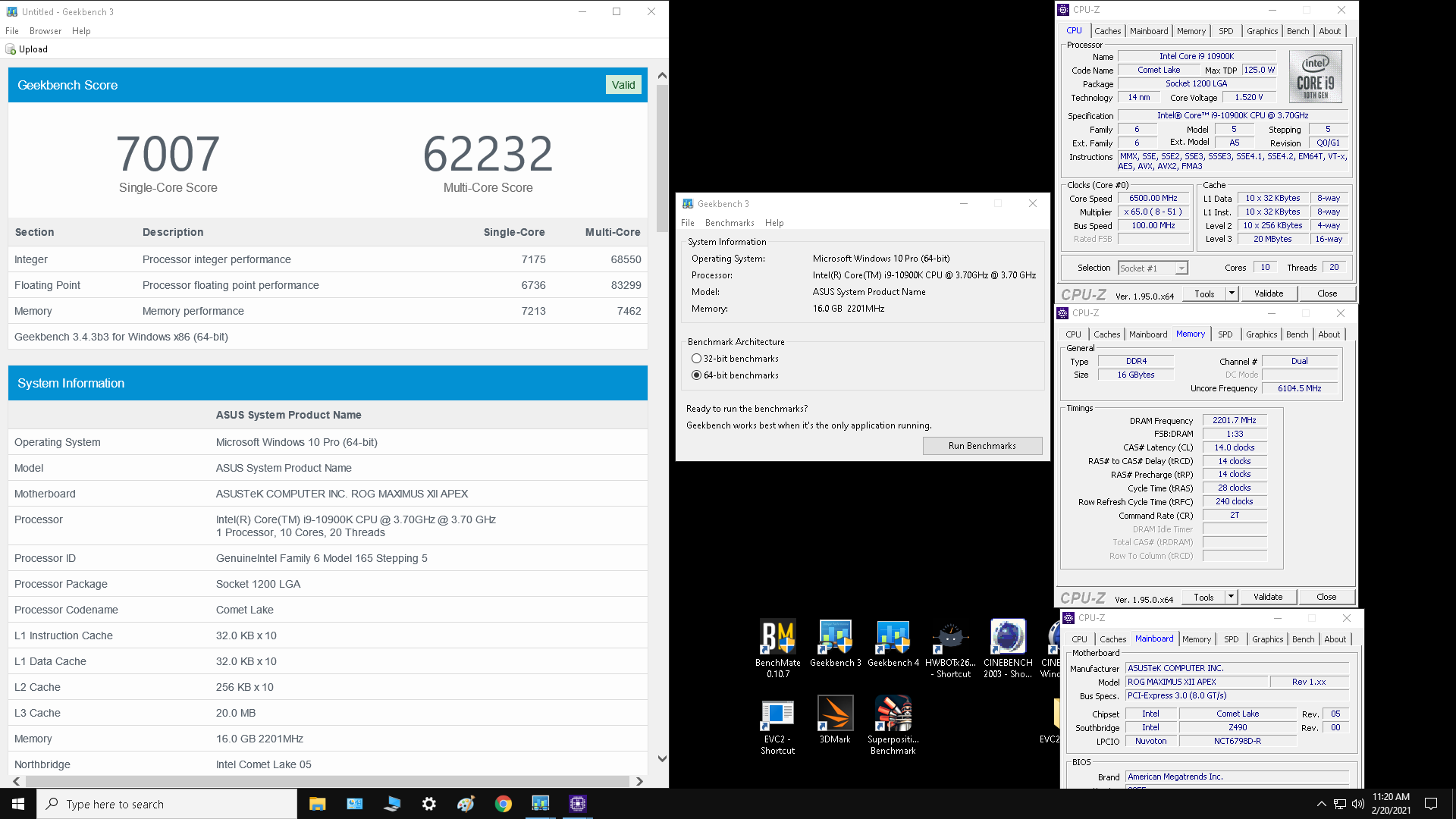This screenshot has width=1456, height=819.
Task: Open File menu in Untitled Geekbench window
Action: [12, 31]
